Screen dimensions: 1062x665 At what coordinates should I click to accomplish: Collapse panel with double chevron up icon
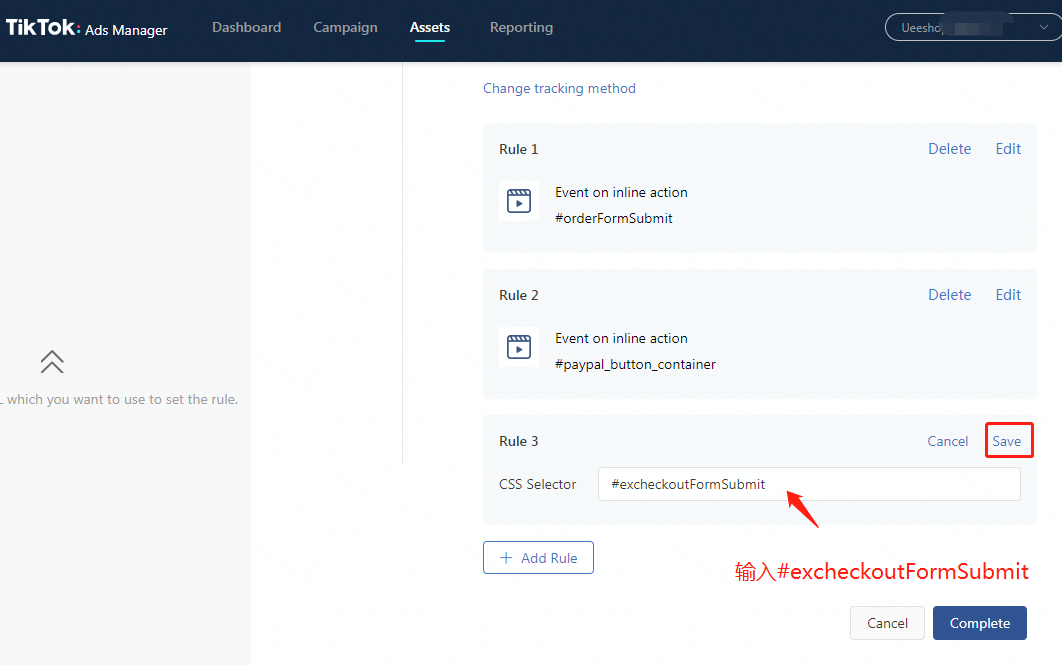(52, 362)
